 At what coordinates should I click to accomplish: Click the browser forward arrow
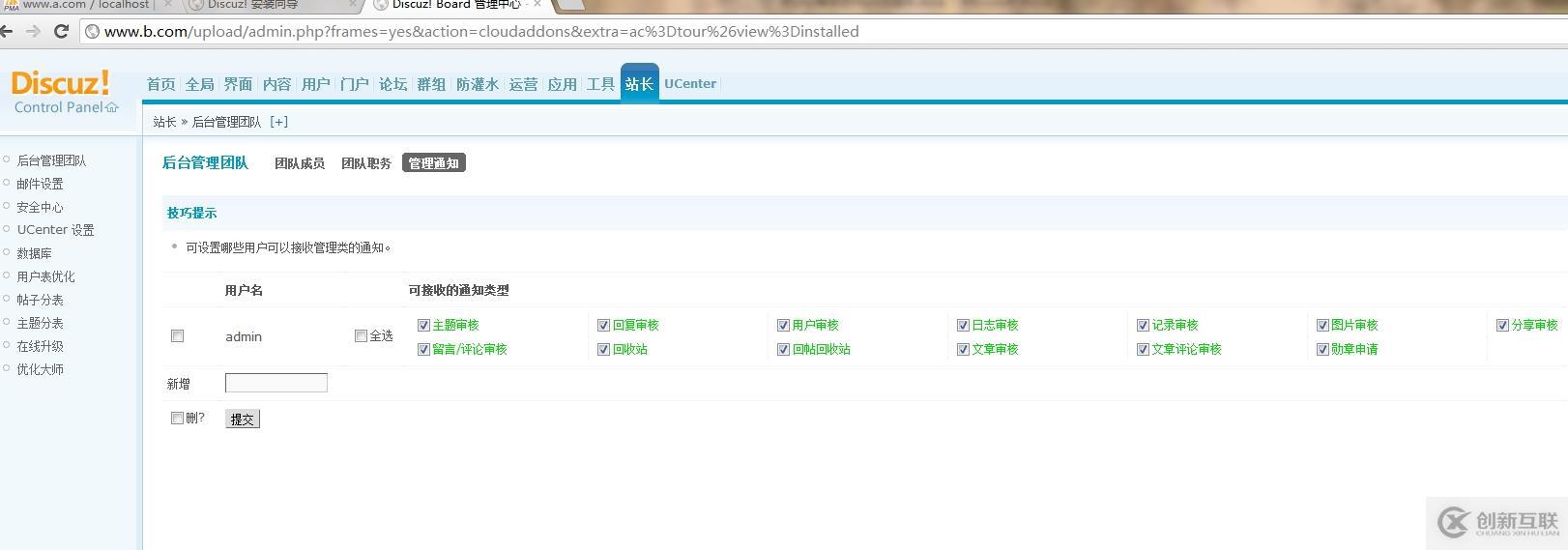pyautogui.click(x=33, y=31)
